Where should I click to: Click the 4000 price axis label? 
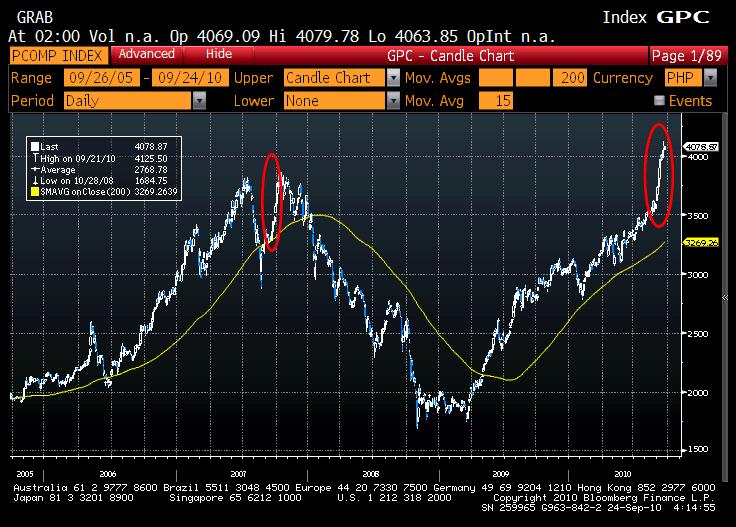pyautogui.click(x=698, y=157)
